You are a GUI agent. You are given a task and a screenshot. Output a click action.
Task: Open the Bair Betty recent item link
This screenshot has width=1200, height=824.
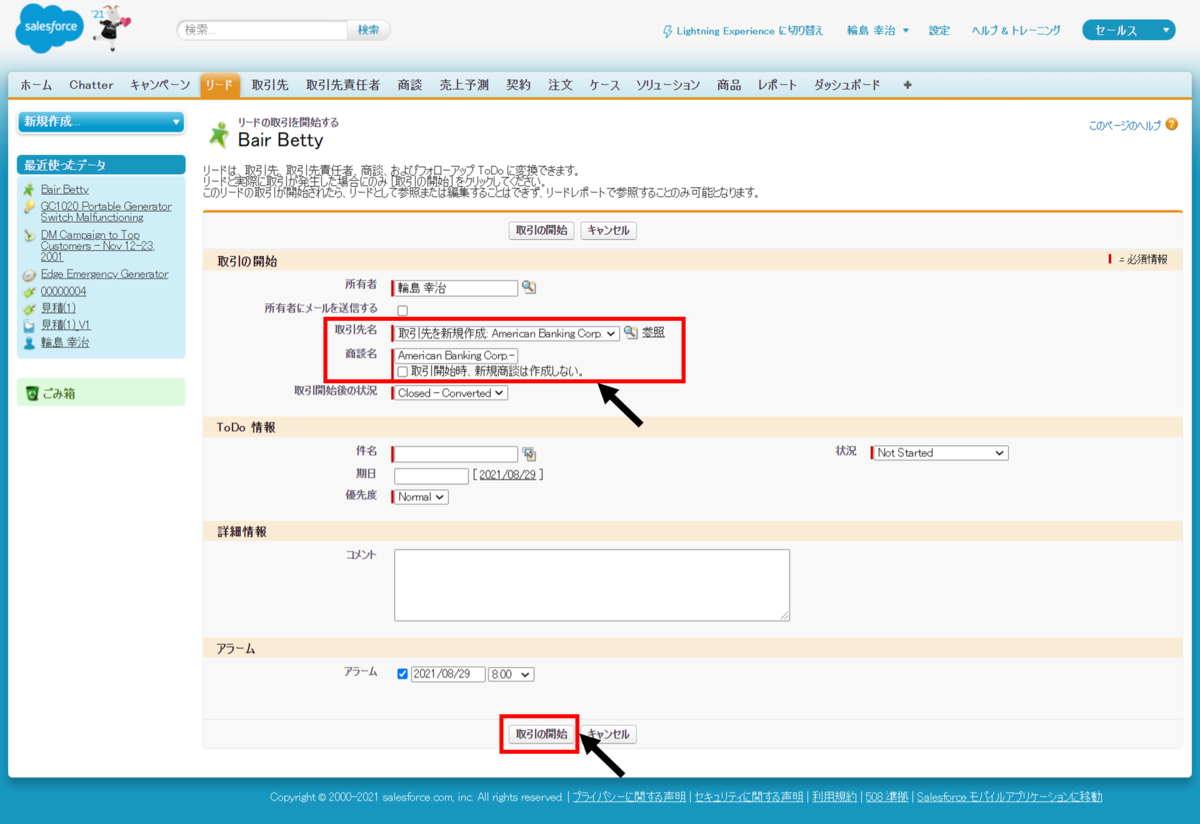[64, 189]
